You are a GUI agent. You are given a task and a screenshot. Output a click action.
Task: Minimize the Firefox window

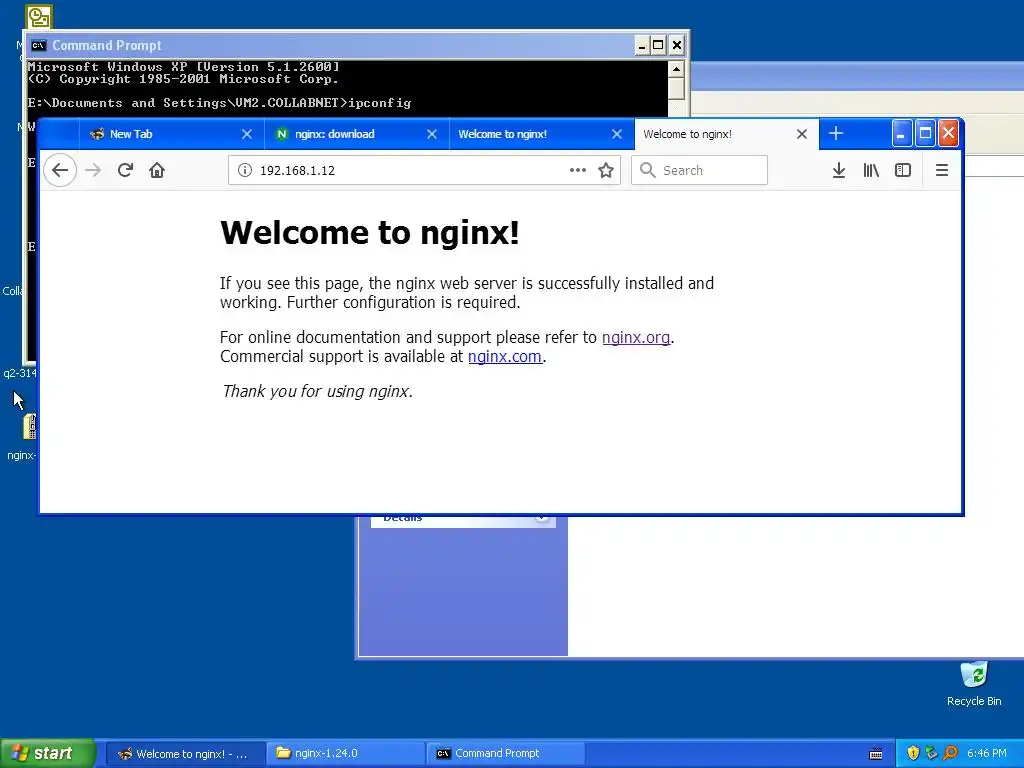tap(901, 133)
